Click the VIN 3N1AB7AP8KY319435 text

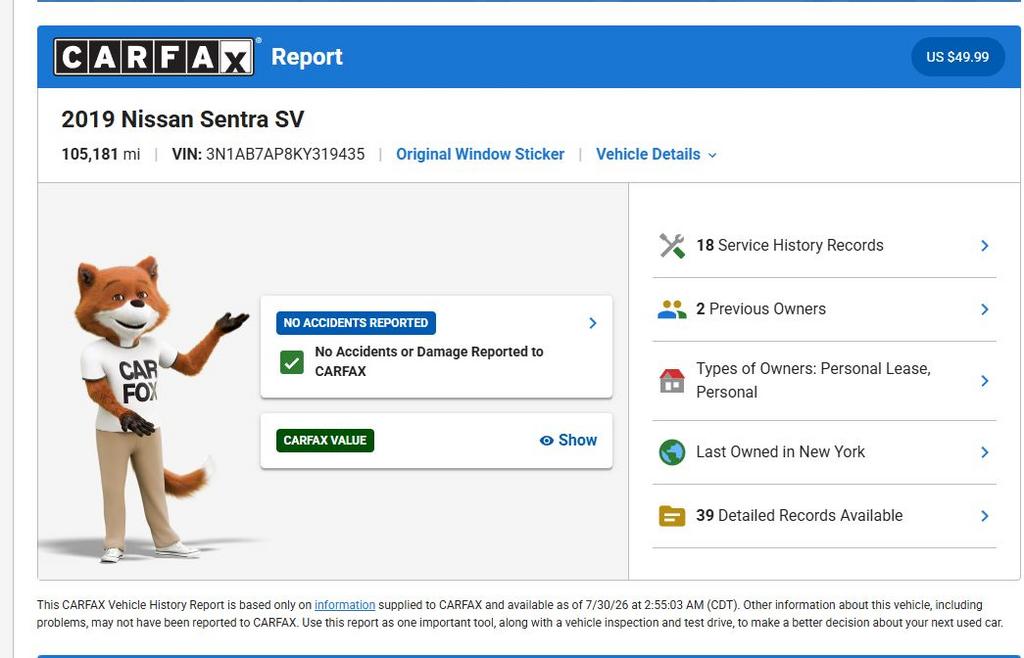268,154
